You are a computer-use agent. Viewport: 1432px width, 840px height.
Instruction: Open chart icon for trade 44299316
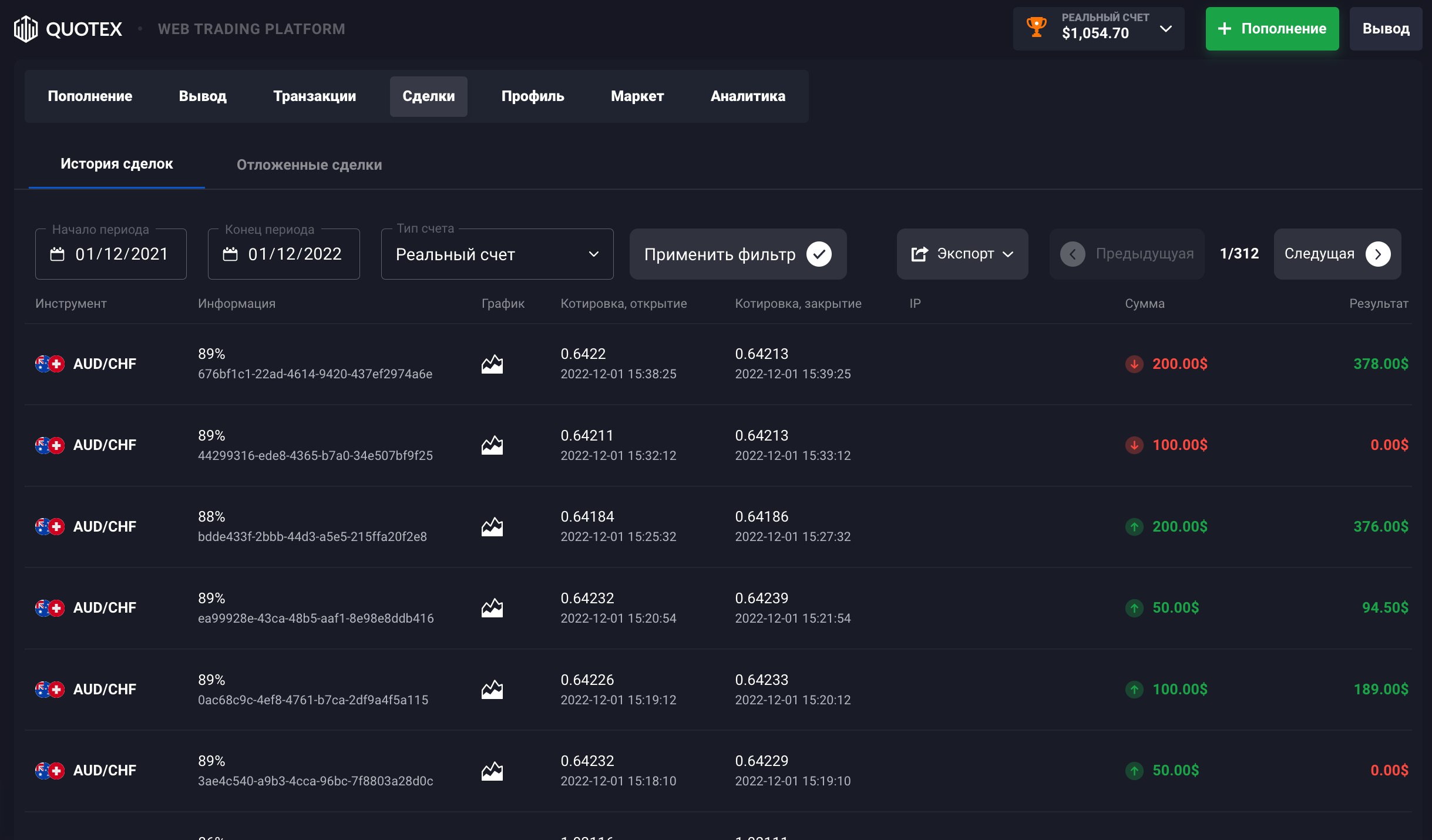pos(492,445)
